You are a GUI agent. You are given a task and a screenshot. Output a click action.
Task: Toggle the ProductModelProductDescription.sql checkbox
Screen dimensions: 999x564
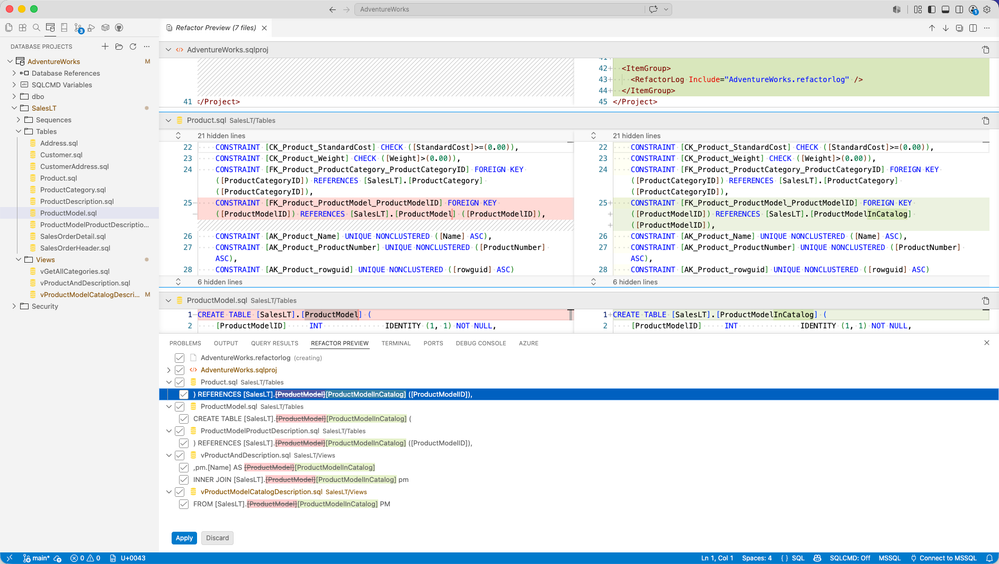(180, 431)
